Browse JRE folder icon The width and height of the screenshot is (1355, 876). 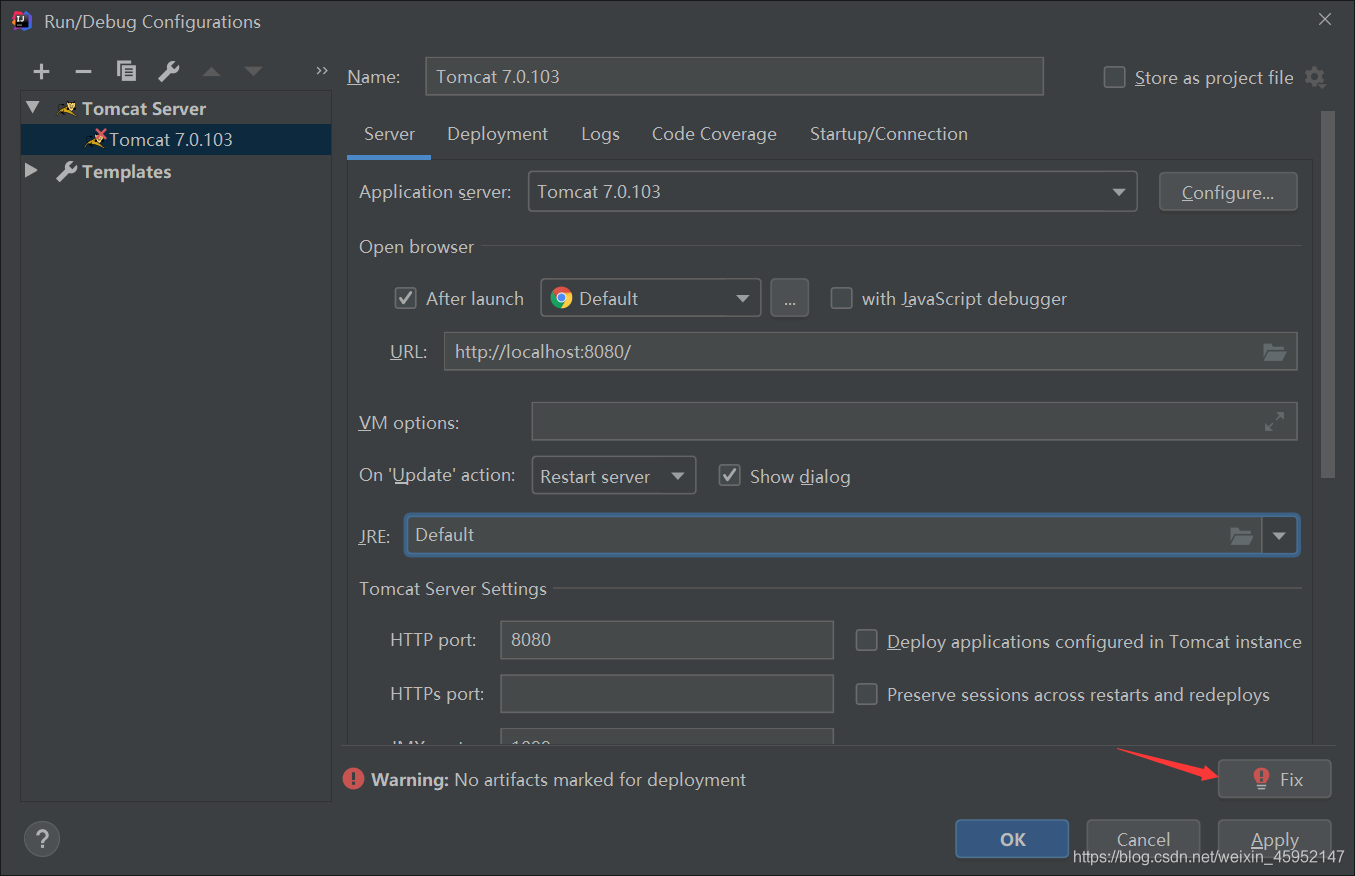pos(1241,536)
